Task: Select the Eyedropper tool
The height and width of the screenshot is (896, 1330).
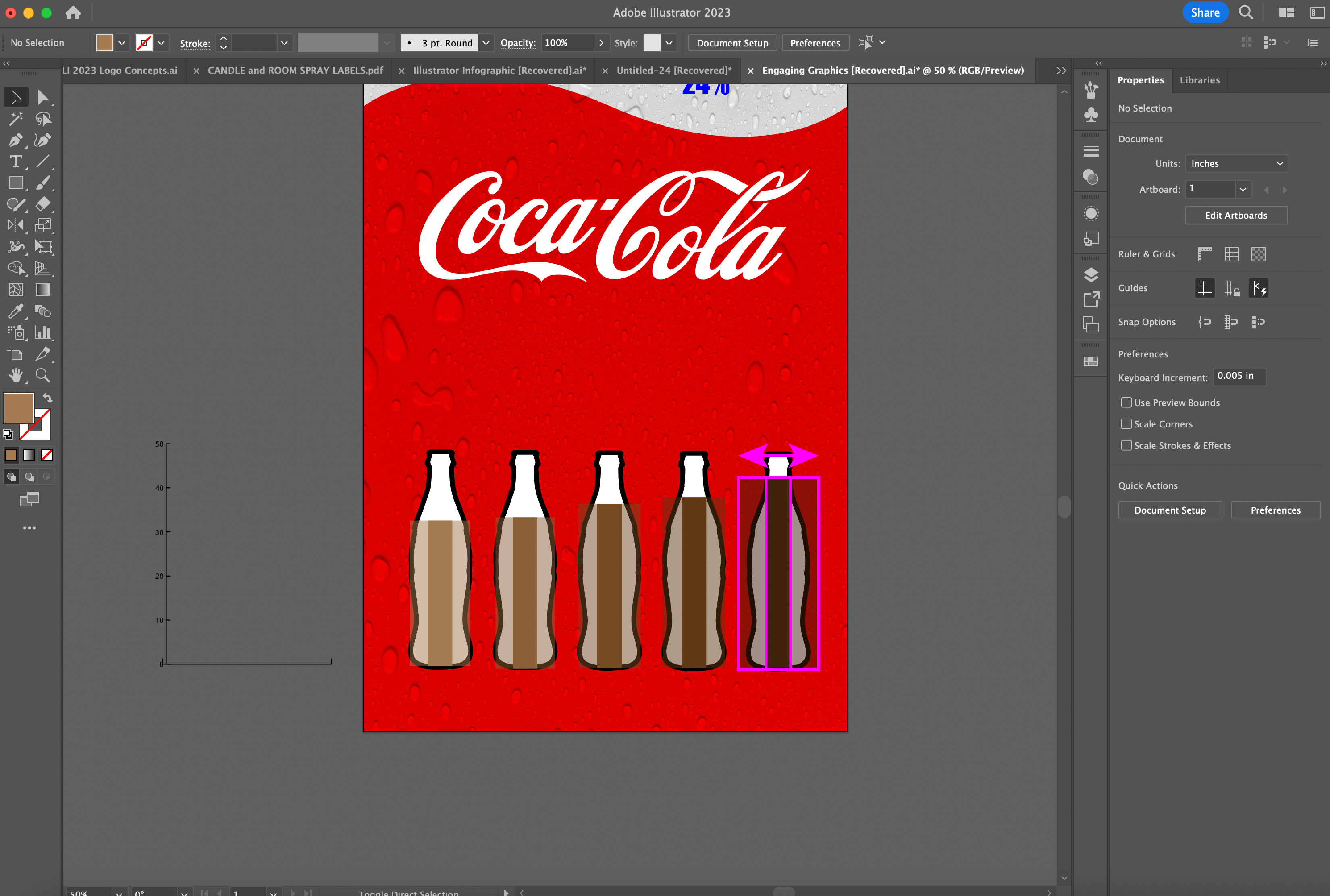Action: (x=15, y=311)
